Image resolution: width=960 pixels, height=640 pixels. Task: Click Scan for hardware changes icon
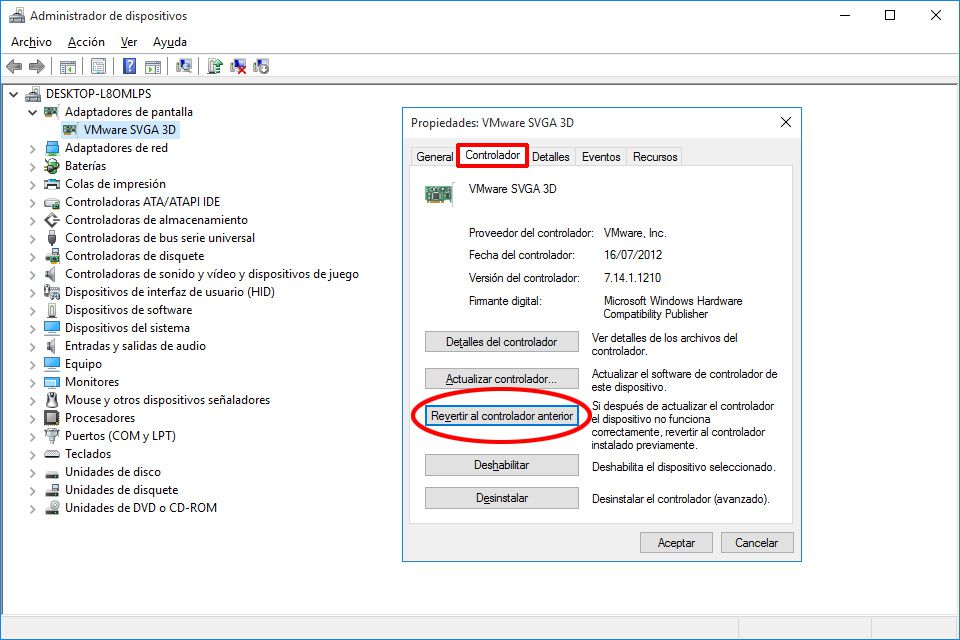tap(184, 66)
